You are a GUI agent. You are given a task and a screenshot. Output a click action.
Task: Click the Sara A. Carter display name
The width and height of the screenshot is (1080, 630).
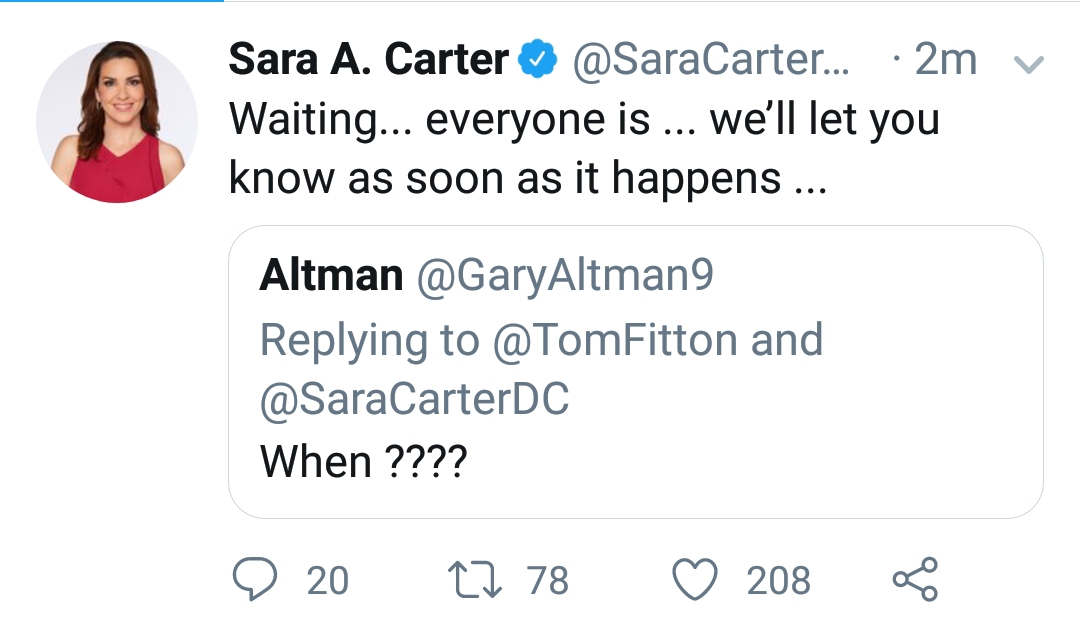368,61
